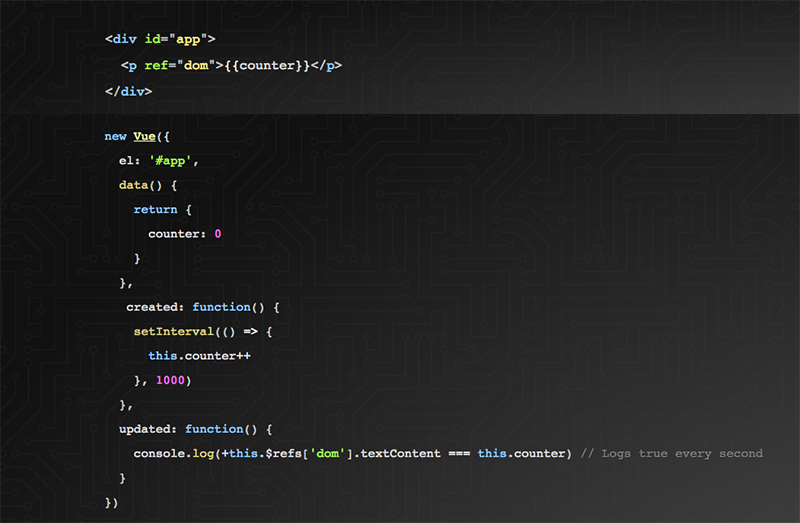Screen dimensions: 800x523
Task: Click the return keyword
Action: tap(155, 209)
